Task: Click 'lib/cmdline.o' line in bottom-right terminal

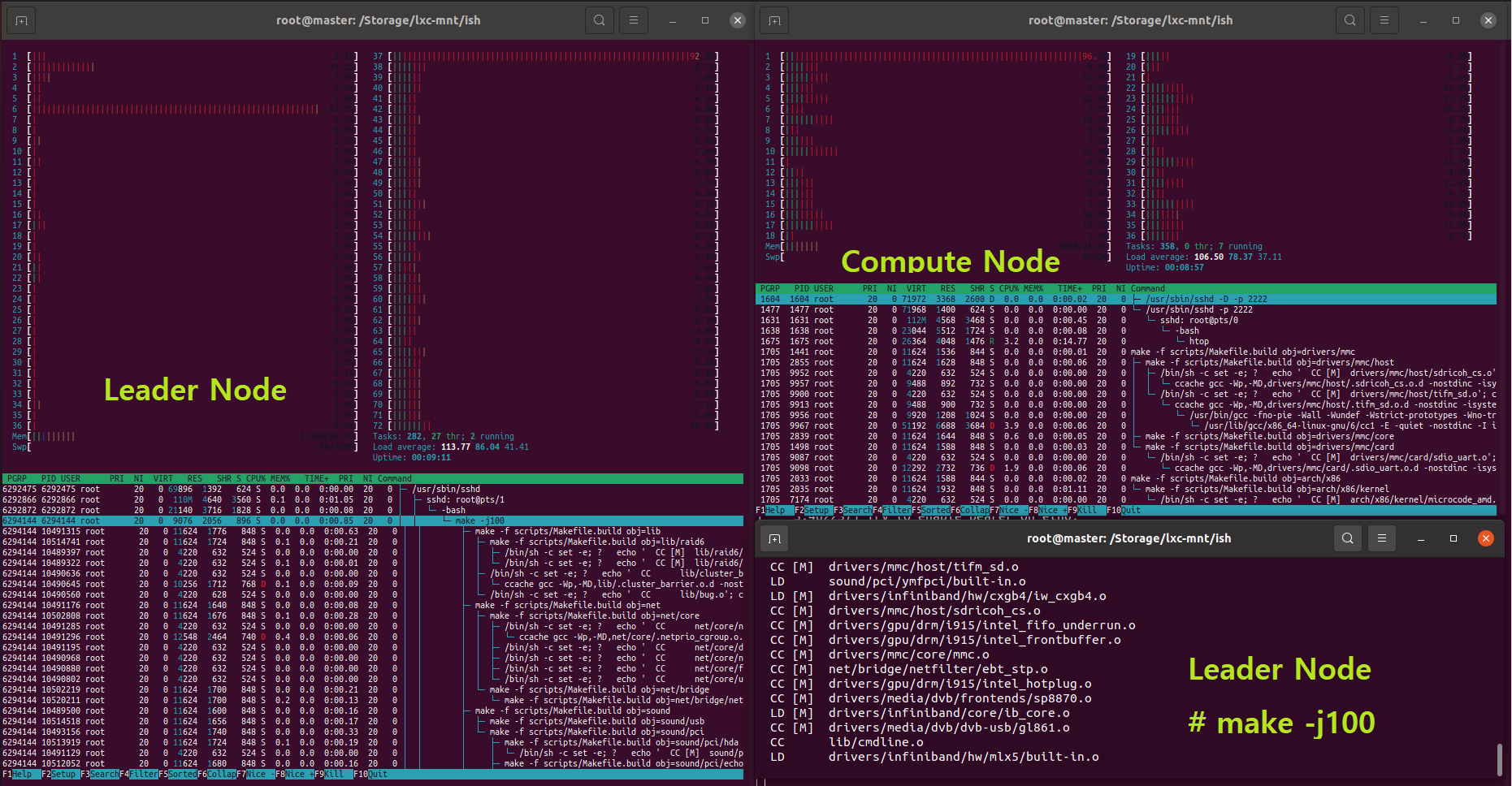Action: click(x=876, y=742)
